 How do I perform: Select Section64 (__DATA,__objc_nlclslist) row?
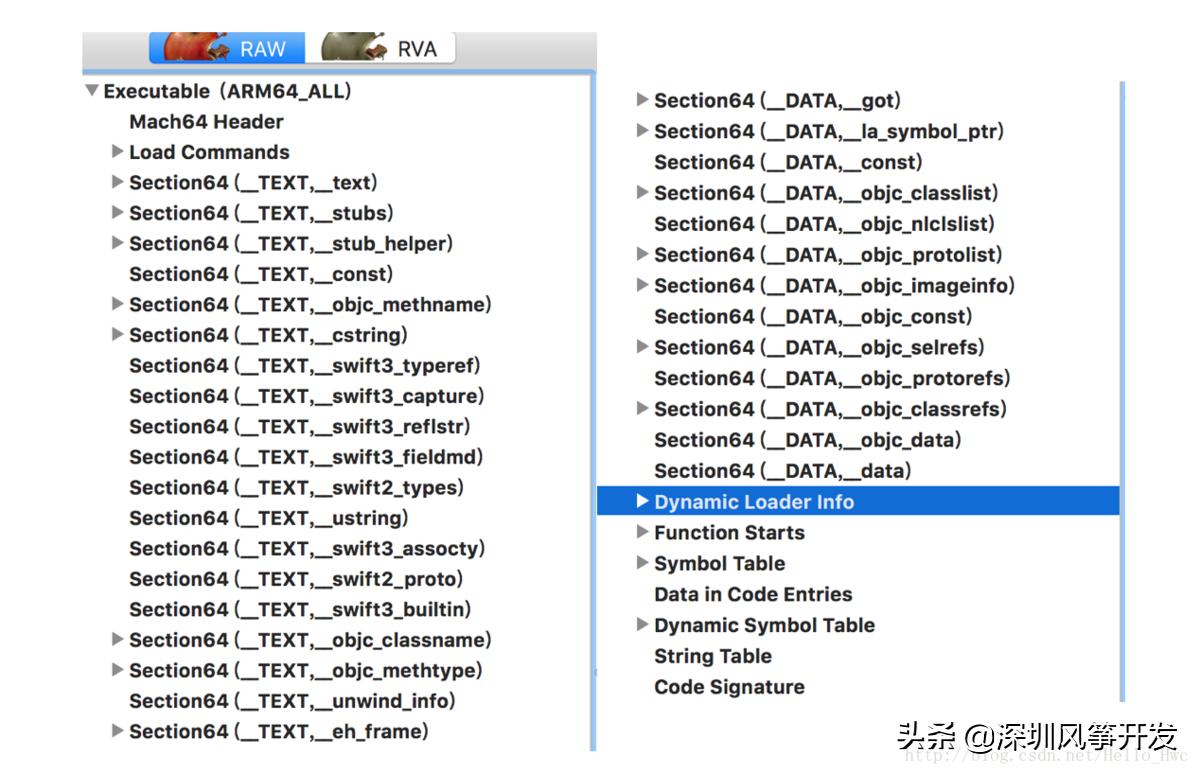click(825, 224)
